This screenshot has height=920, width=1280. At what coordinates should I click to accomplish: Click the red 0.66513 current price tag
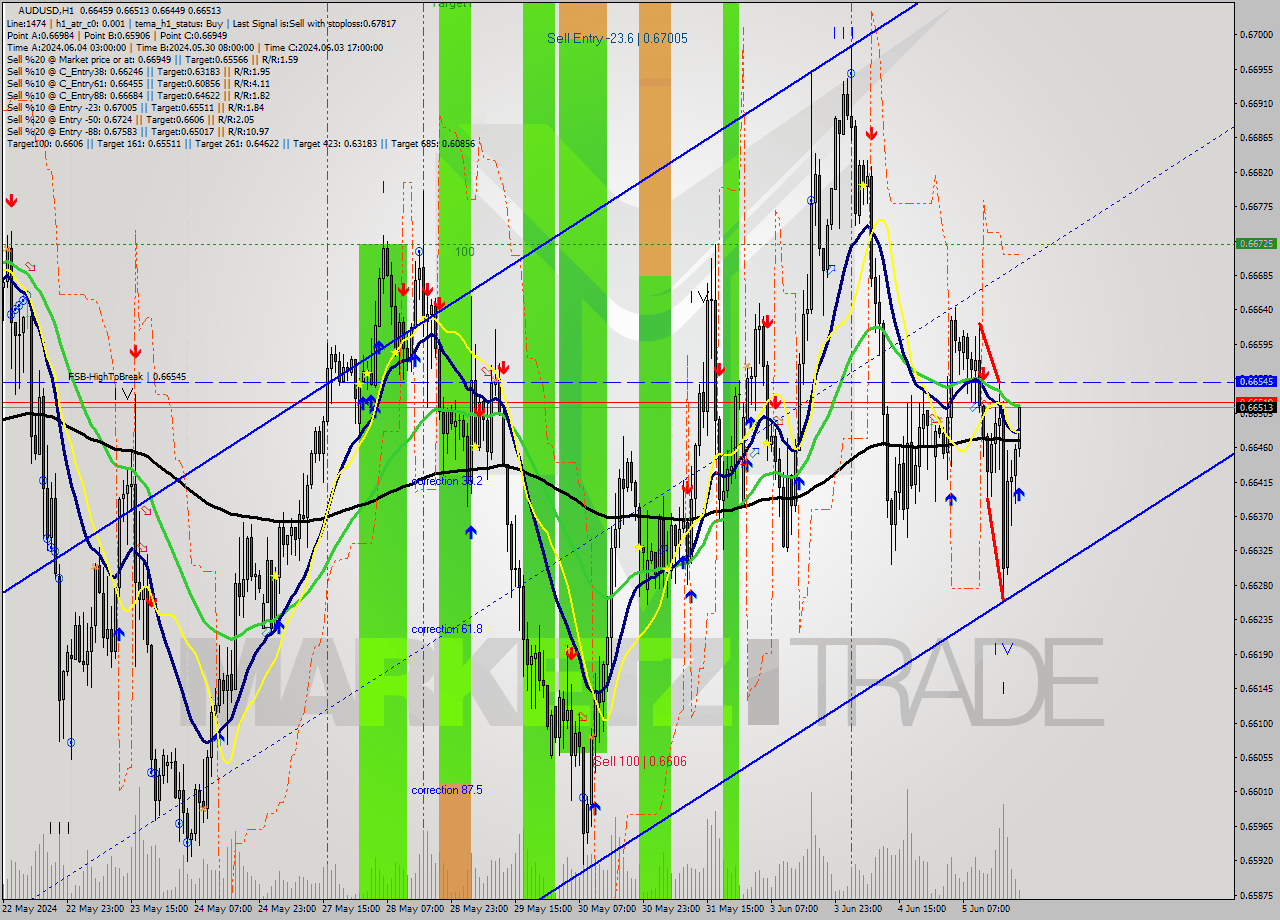1256,407
